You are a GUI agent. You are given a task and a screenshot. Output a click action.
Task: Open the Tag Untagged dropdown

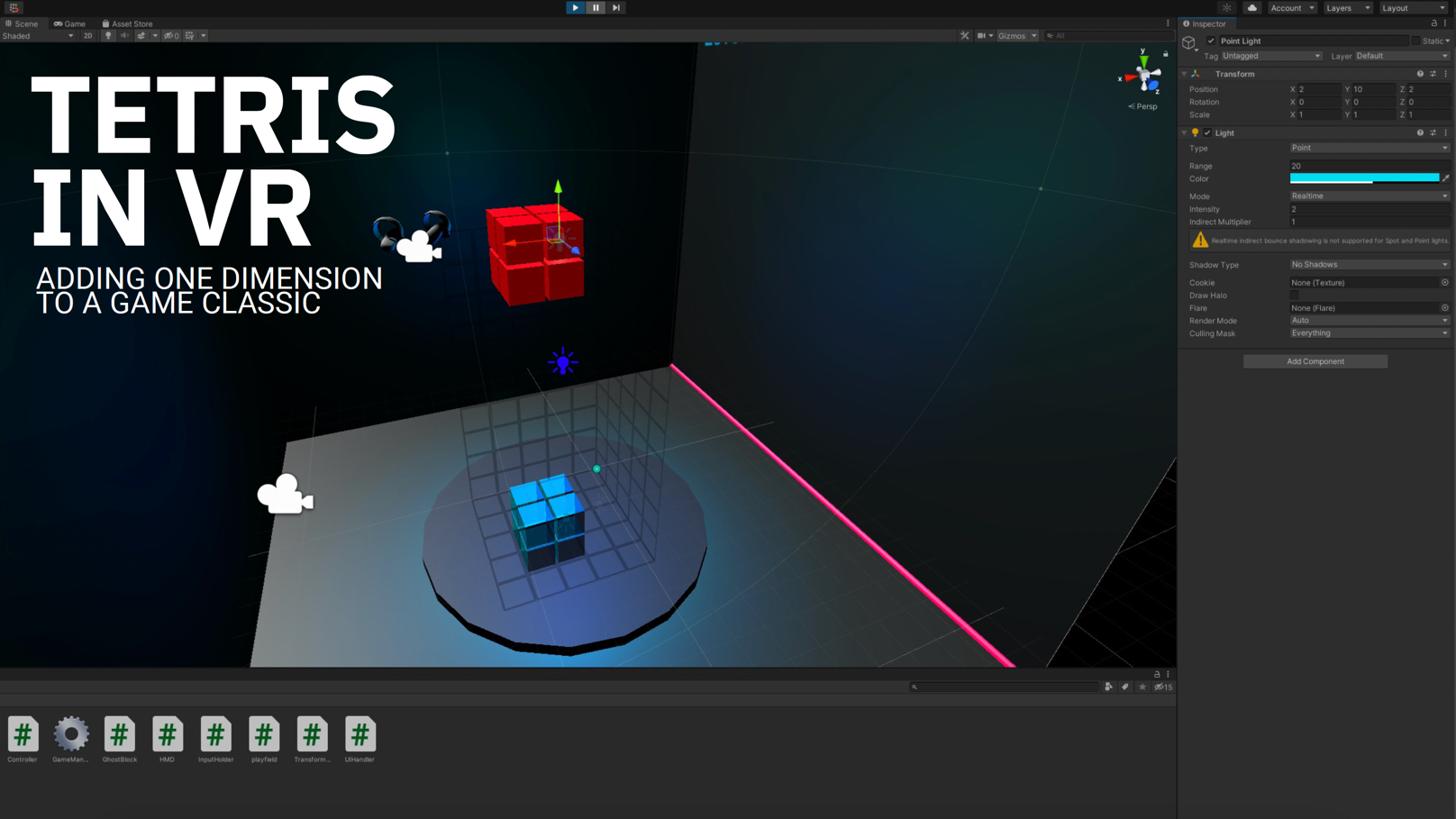pyautogui.click(x=1271, y=56)
